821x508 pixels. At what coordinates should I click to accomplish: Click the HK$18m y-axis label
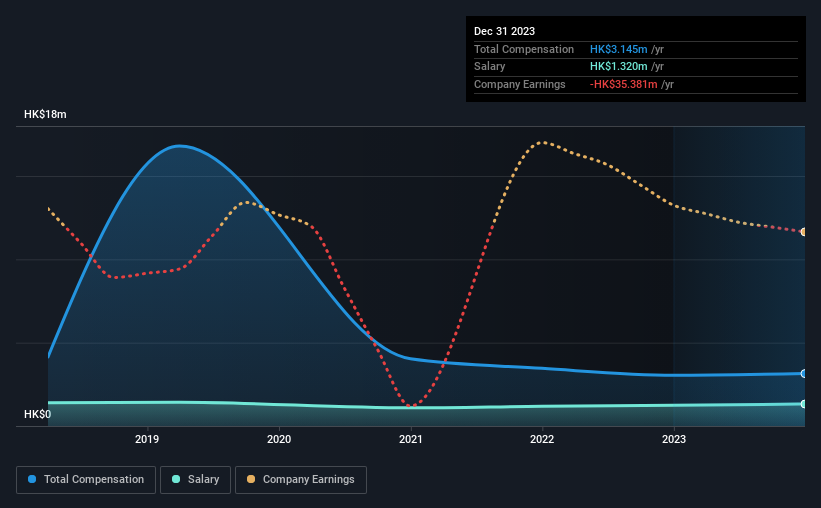click(45, 114)
